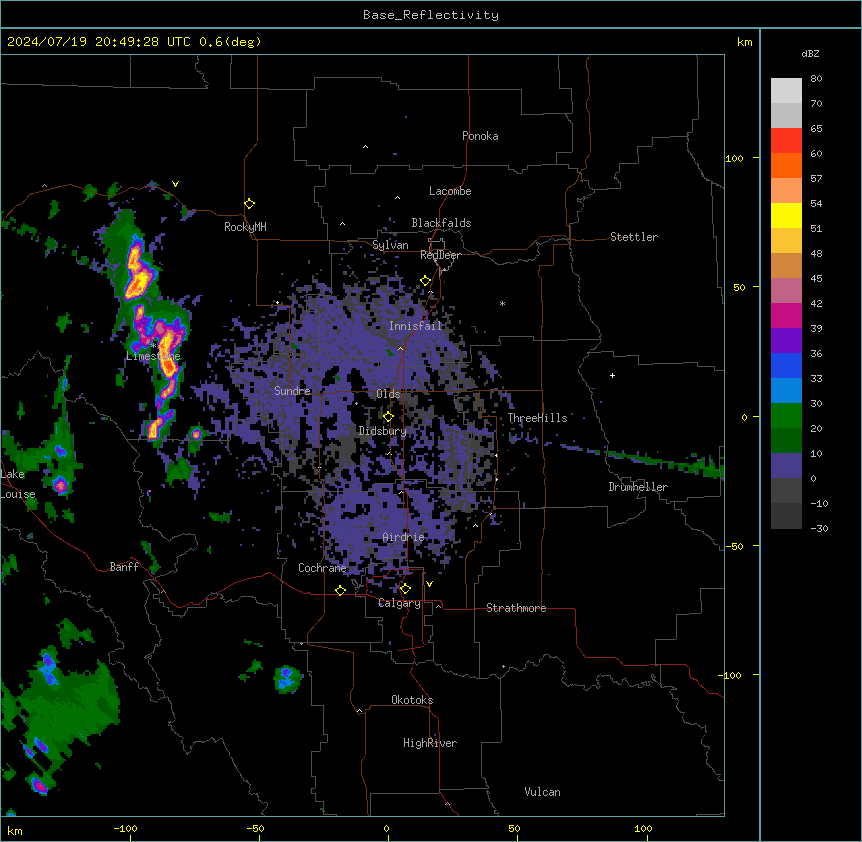Click the yellow diamond marker below Cochrane
862x842 pixels.
coord(340,590)
